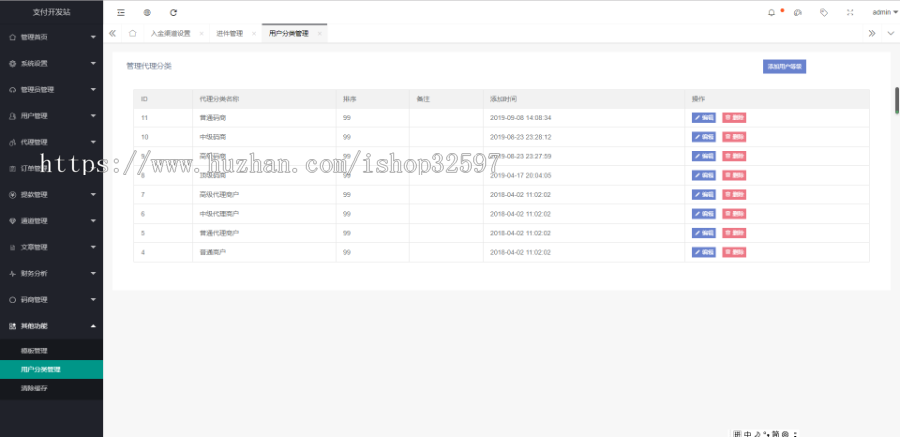
Task: Expand the 管理首页 menu arrow
Action: pos(93,37)
